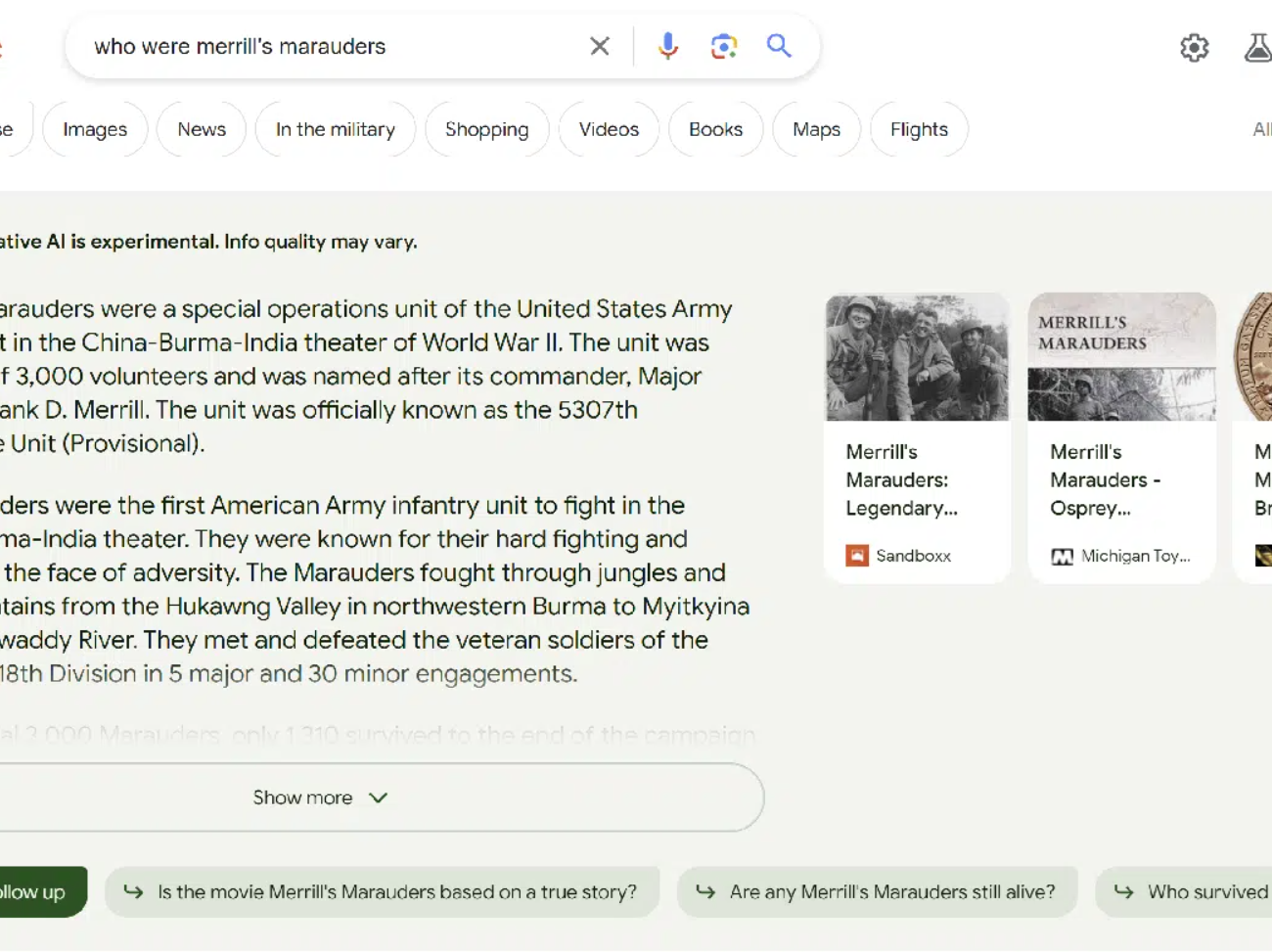Expand the follow-up question about the movie
This screenshot has width=1272, height=952.
[382, 891]
